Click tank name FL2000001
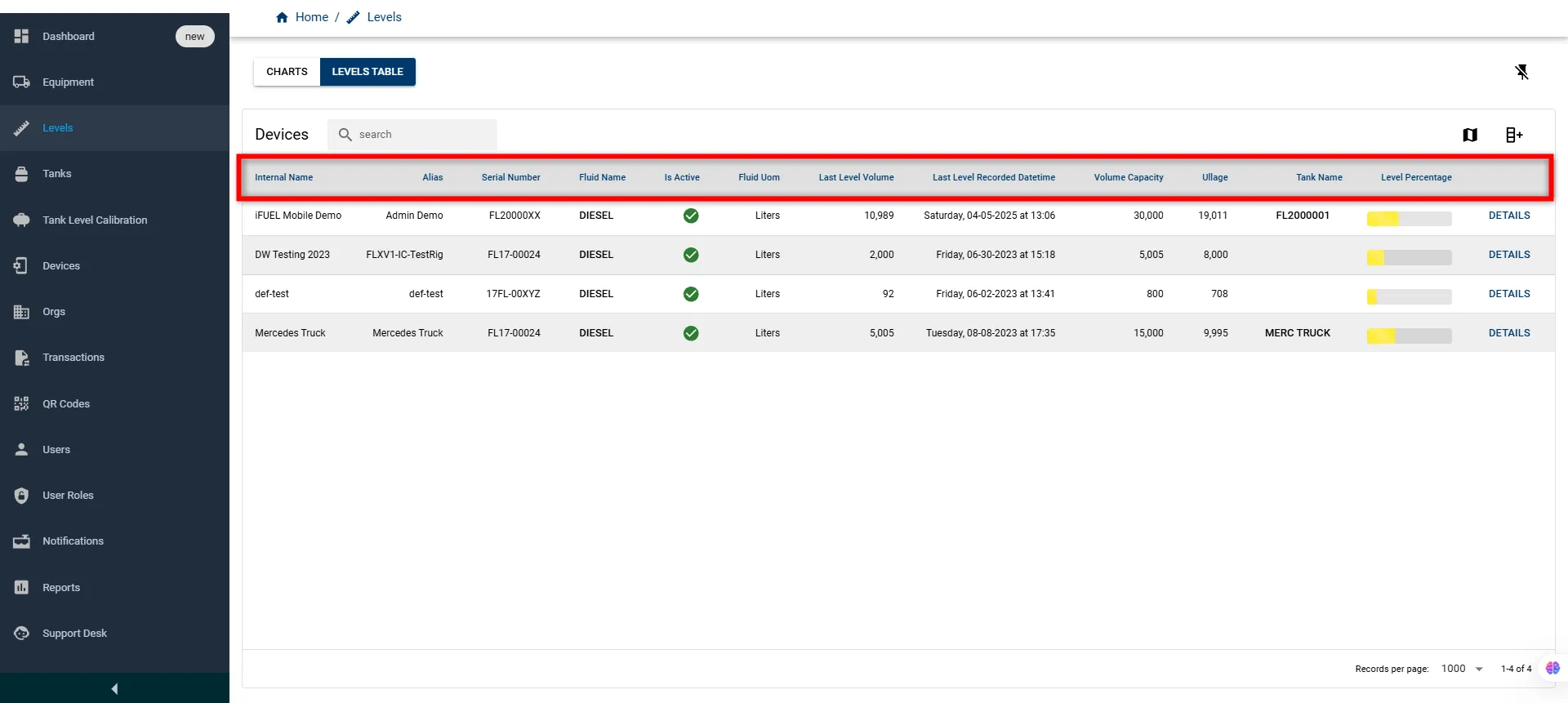 [x=1303, y=216]
